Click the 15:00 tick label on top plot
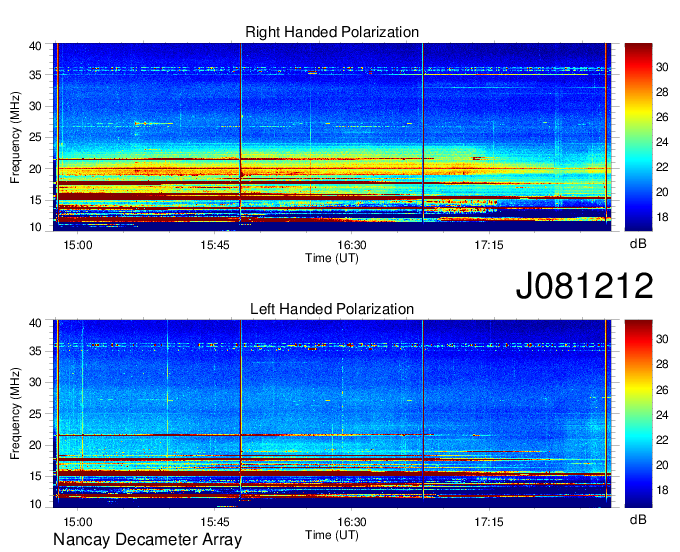680x552 pixels. coord(78,245)
